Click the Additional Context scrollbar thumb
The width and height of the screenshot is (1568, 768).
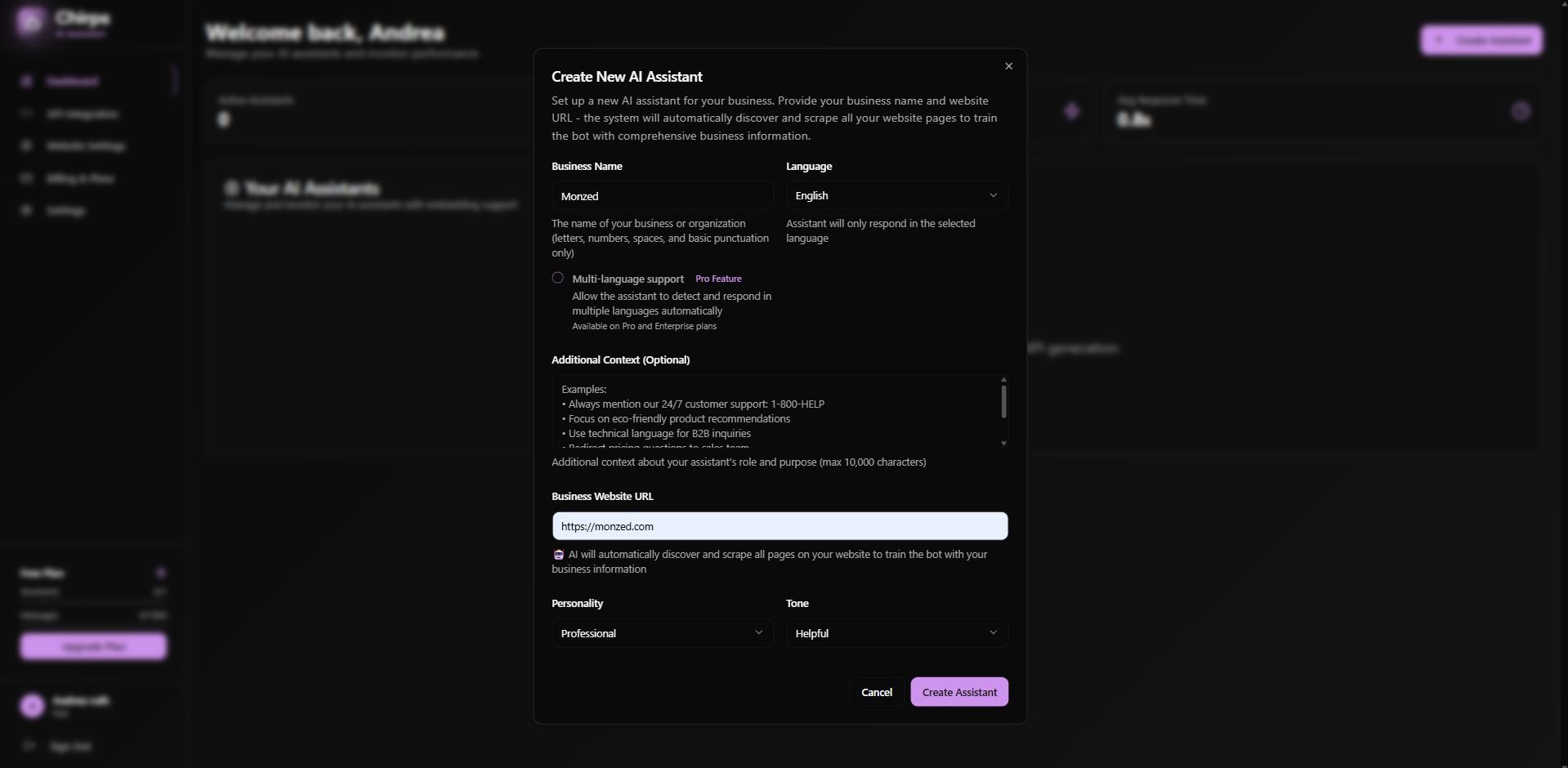[x=1003, y=401]
